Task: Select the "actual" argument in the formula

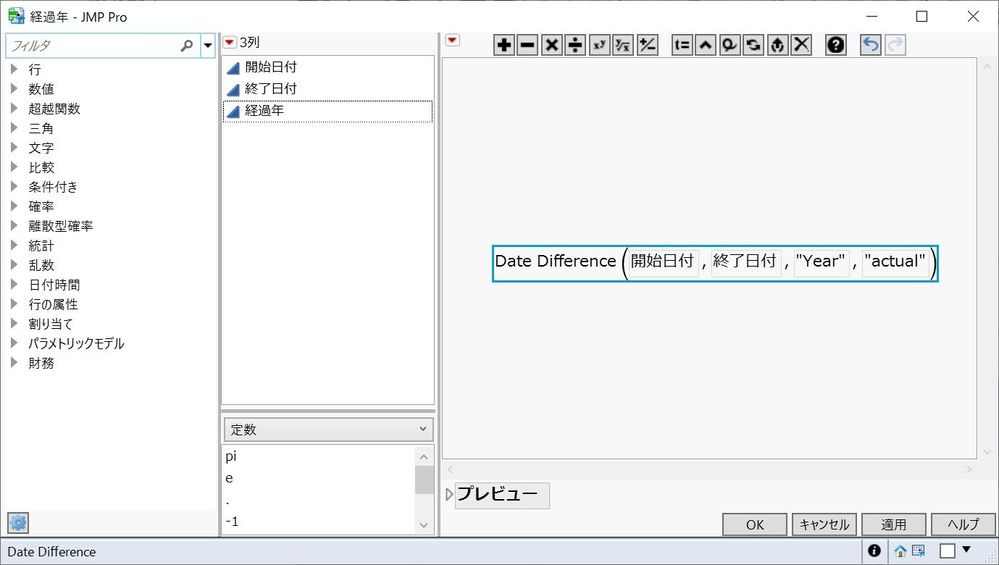Action: [x=895, y=261]
